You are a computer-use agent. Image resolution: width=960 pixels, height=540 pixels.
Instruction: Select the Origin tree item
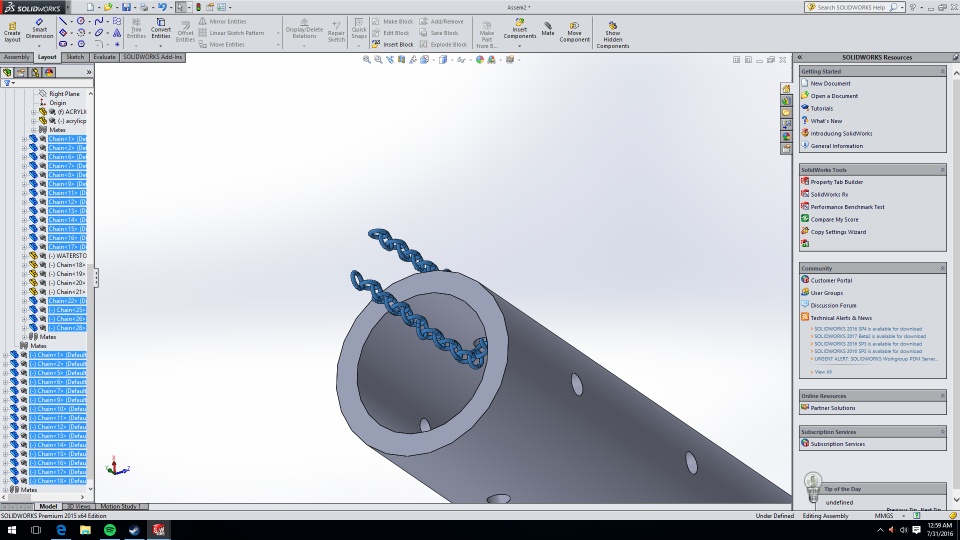coord(58,103)
